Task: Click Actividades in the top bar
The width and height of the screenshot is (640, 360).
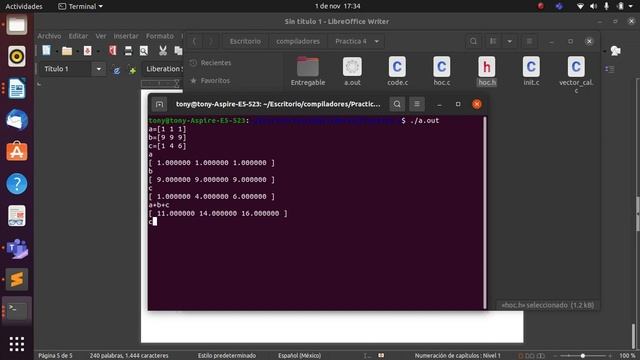Action: [24, 6]
